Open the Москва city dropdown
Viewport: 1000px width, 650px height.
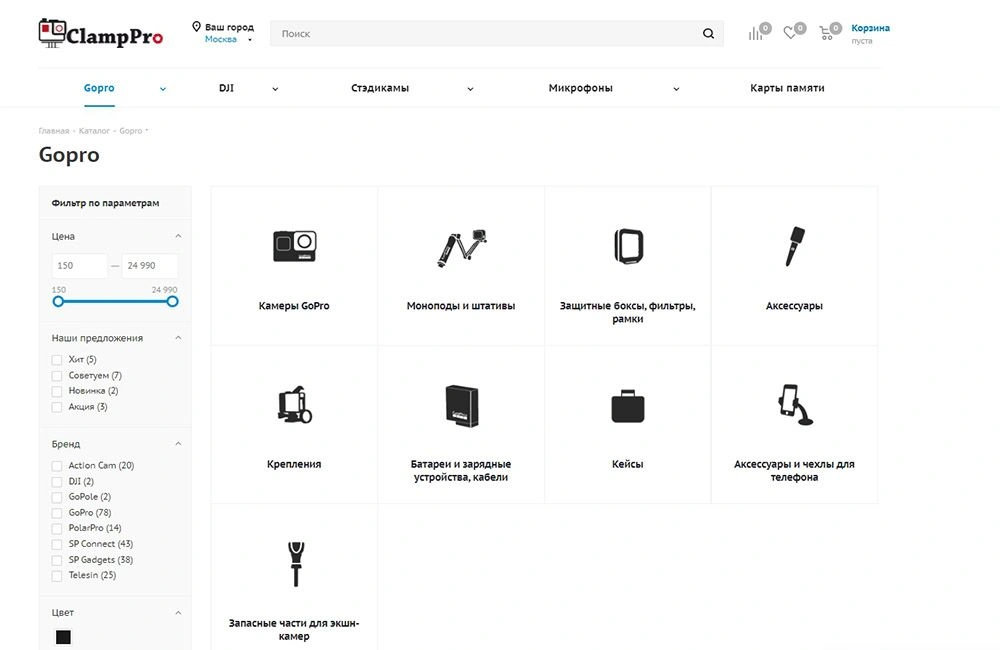point(227,40)
